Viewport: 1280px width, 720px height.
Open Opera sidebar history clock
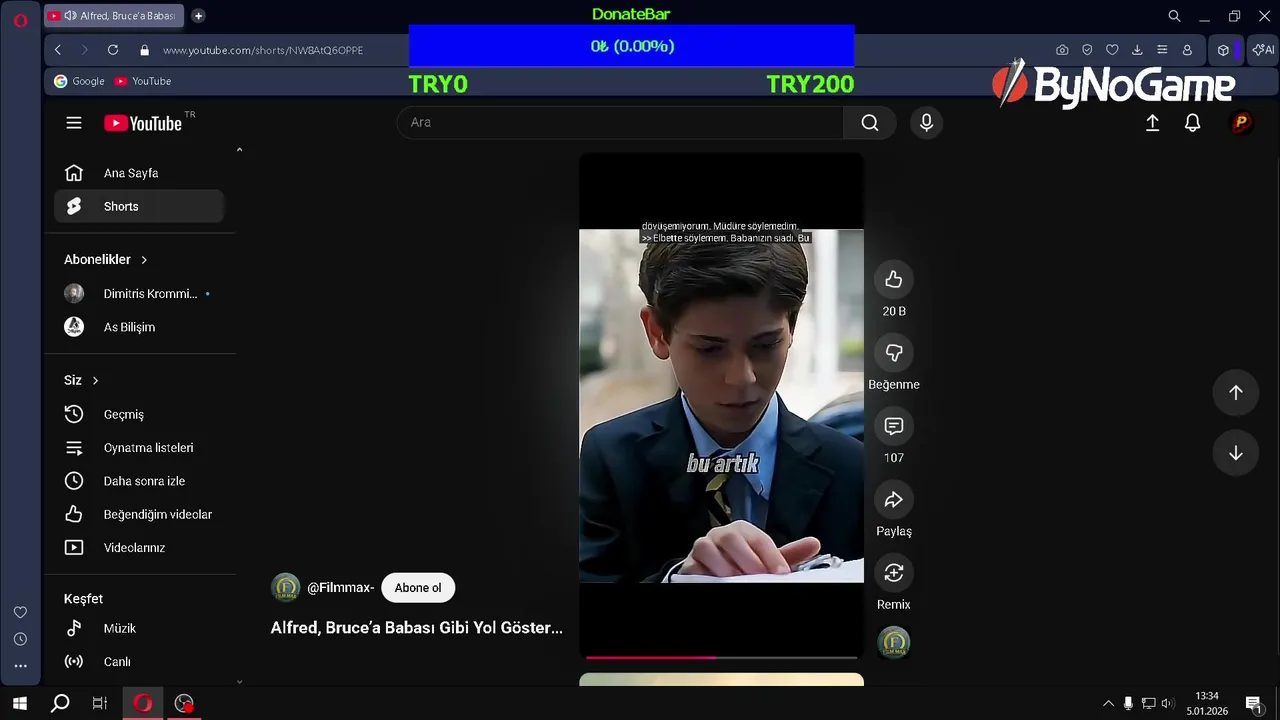20,639
